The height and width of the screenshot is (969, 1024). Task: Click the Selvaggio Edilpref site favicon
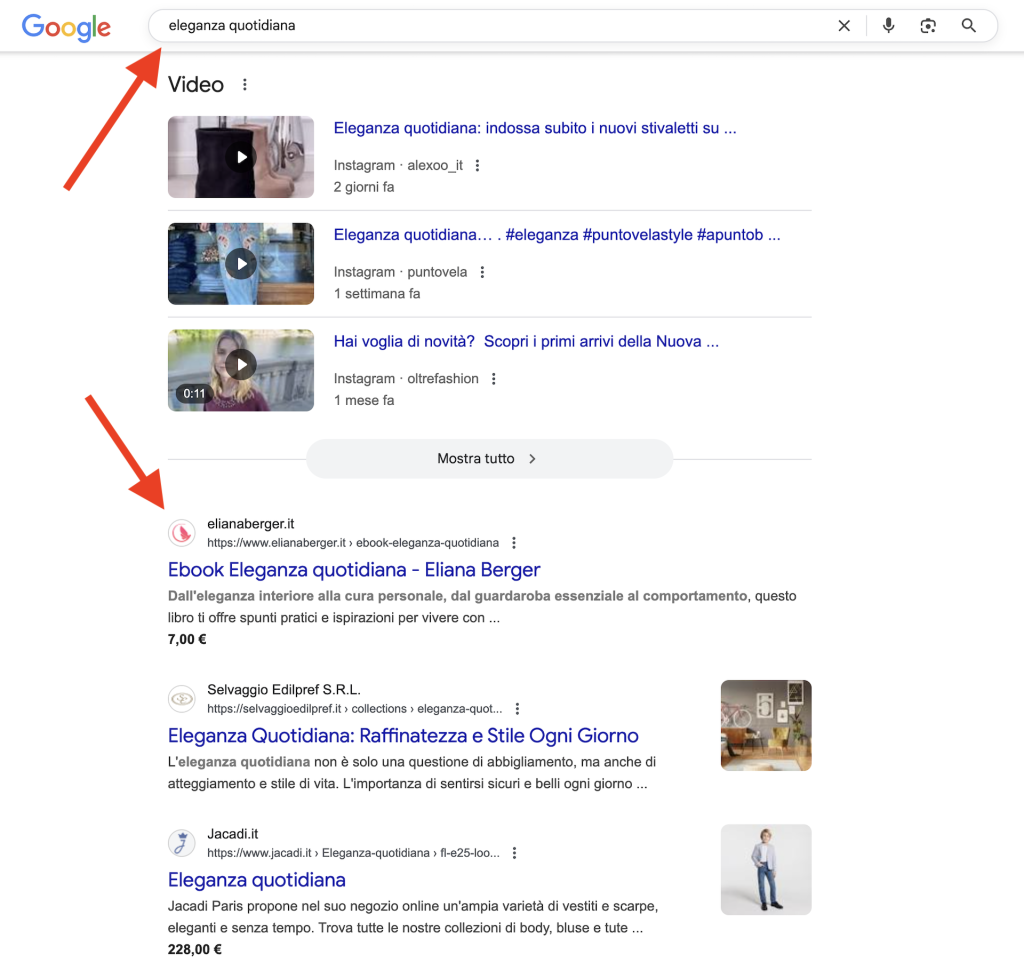pos(182,699)
